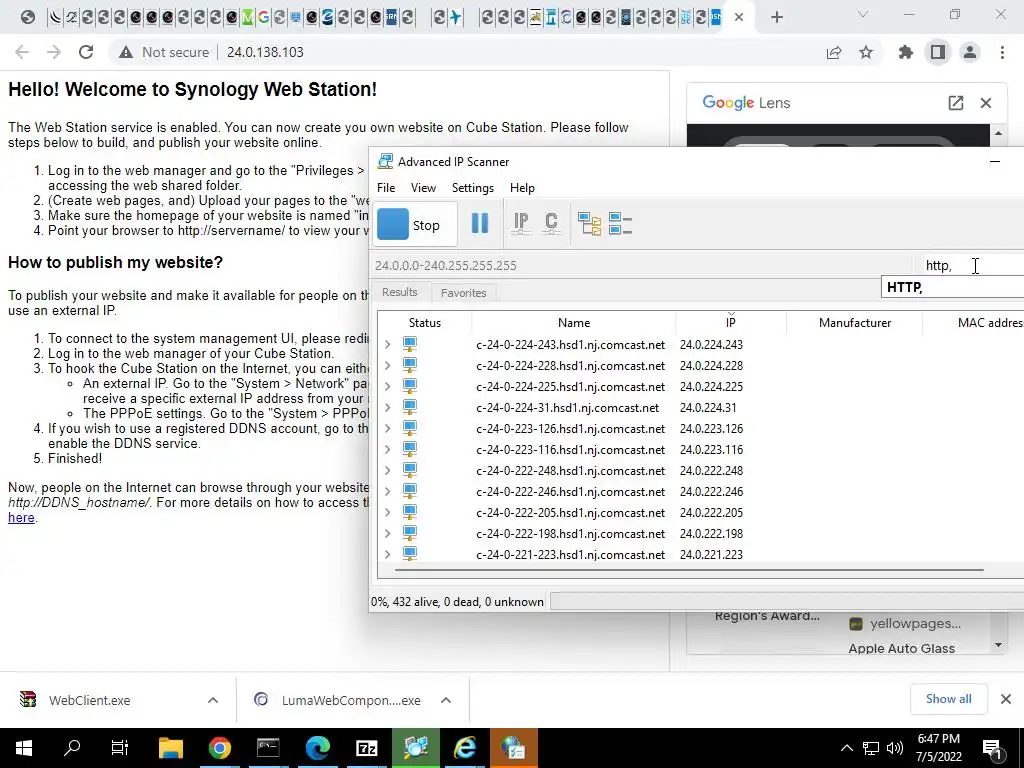Click the IP range field 24.0.0.0-240.255.255.255
This screenshot has height=768, width=1024.
642,266
